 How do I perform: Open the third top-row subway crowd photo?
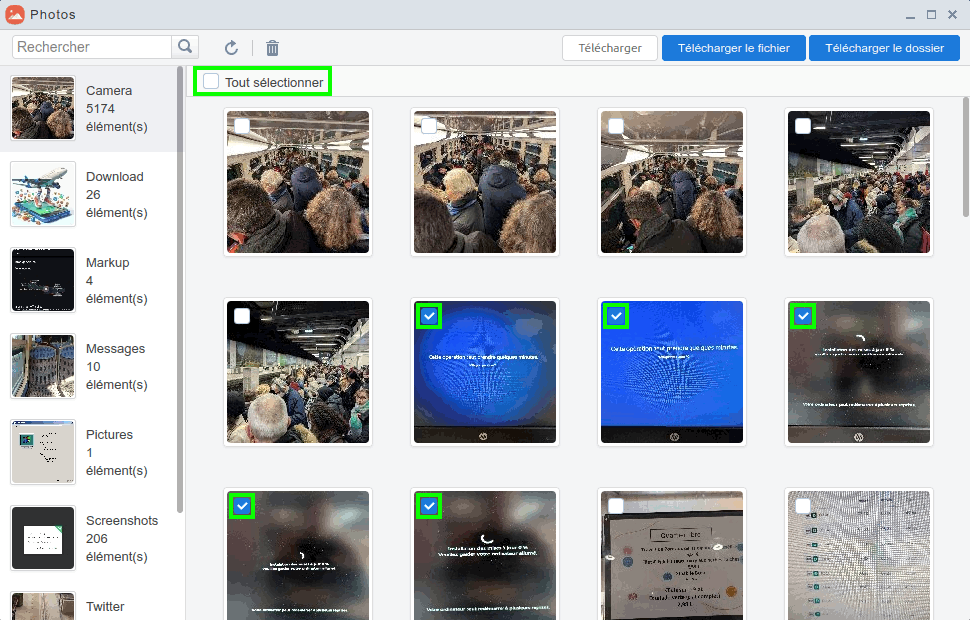pyautogui.click(x=672, y=182)
